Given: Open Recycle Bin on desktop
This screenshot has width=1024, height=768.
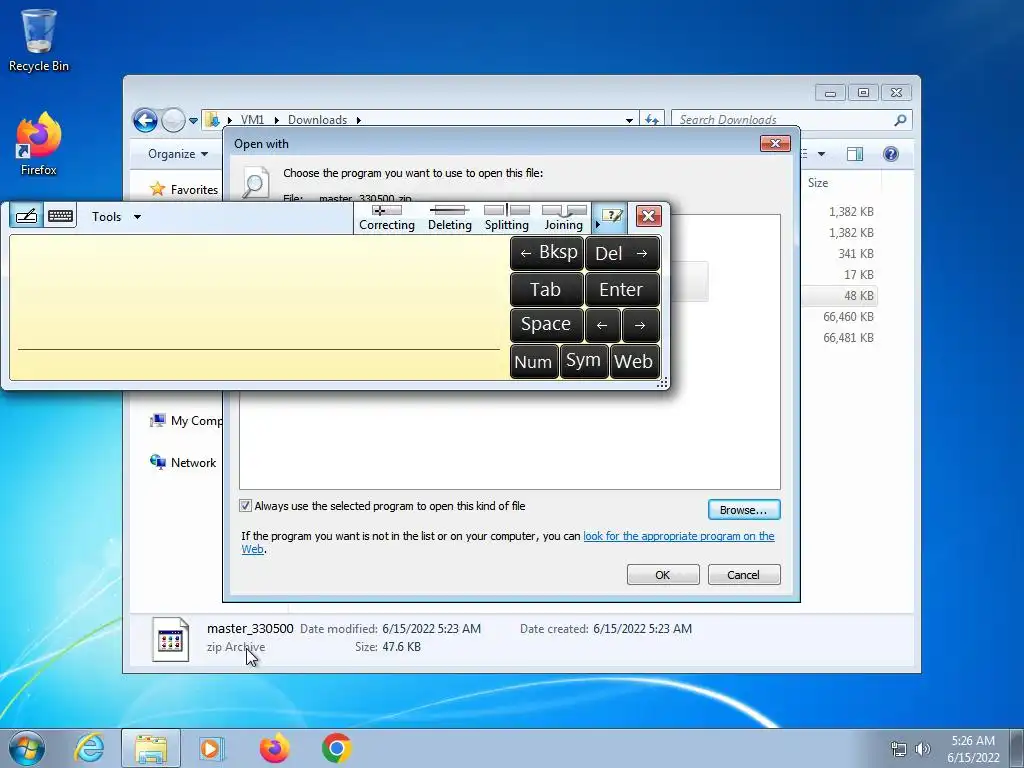Looking at the screenshot, I should (39, 40).
